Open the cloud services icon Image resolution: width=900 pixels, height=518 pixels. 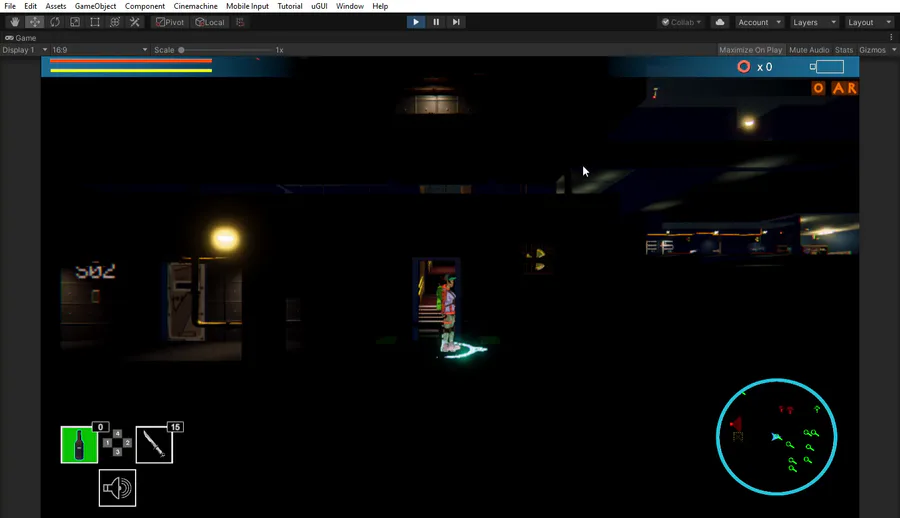tap(720, 22)
